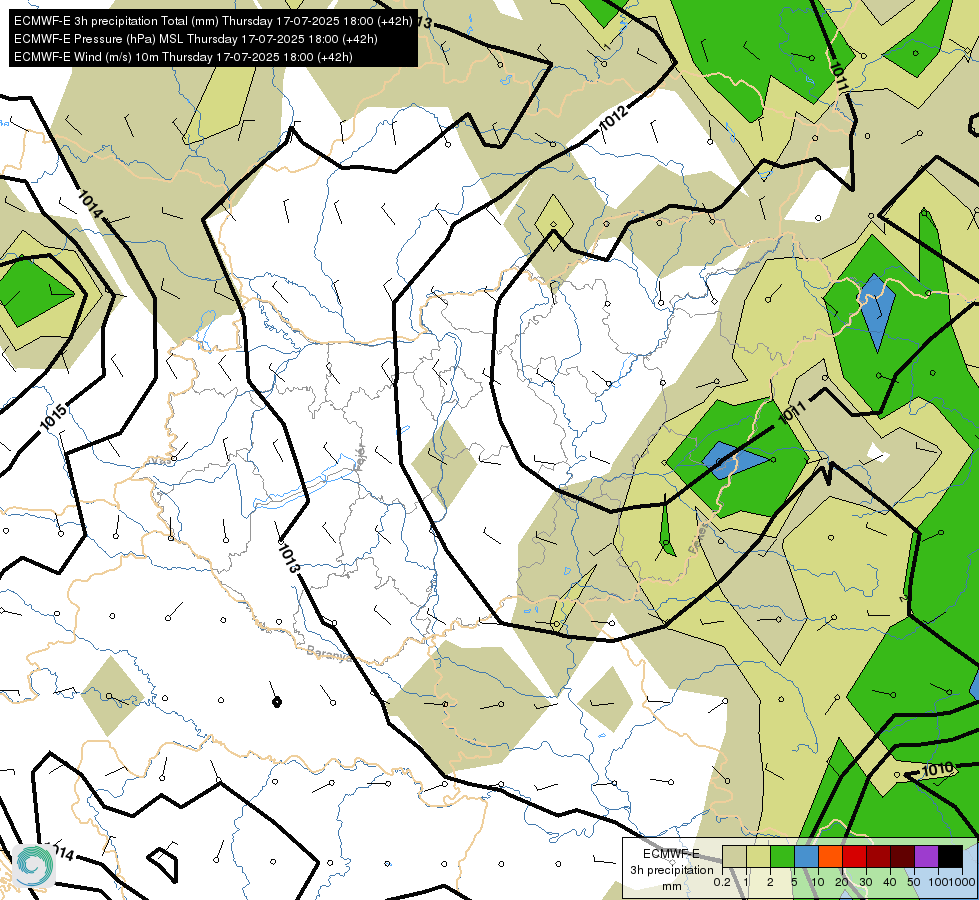Select the ECMWF-E 3h precipitation Total header line
The width and height of the screenshot is (979, 900).
click(213, 21)
